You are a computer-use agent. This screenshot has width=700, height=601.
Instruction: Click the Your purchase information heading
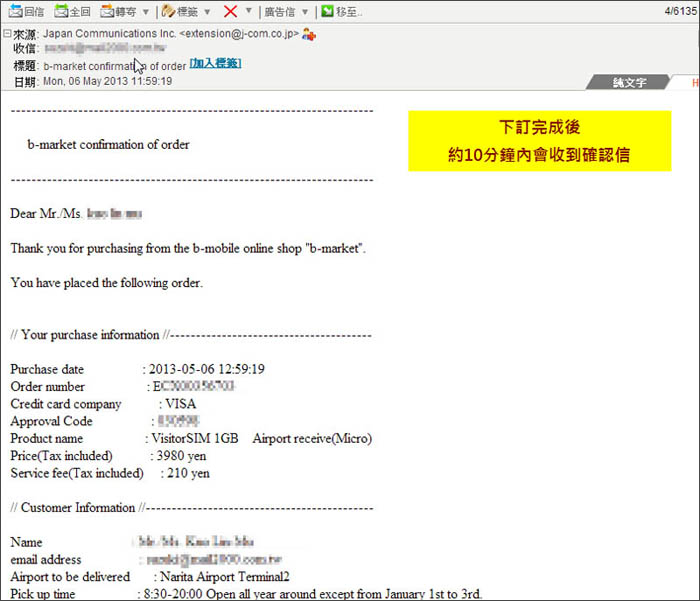pos(90,334)
